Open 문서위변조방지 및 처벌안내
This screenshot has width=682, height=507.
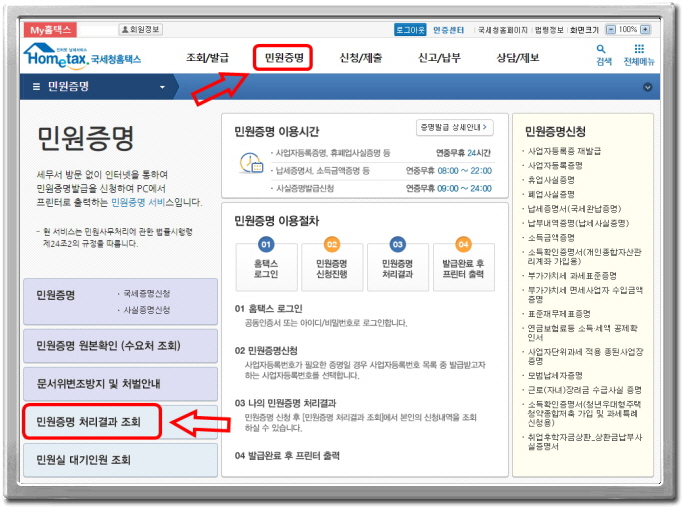tap(120, 384)
